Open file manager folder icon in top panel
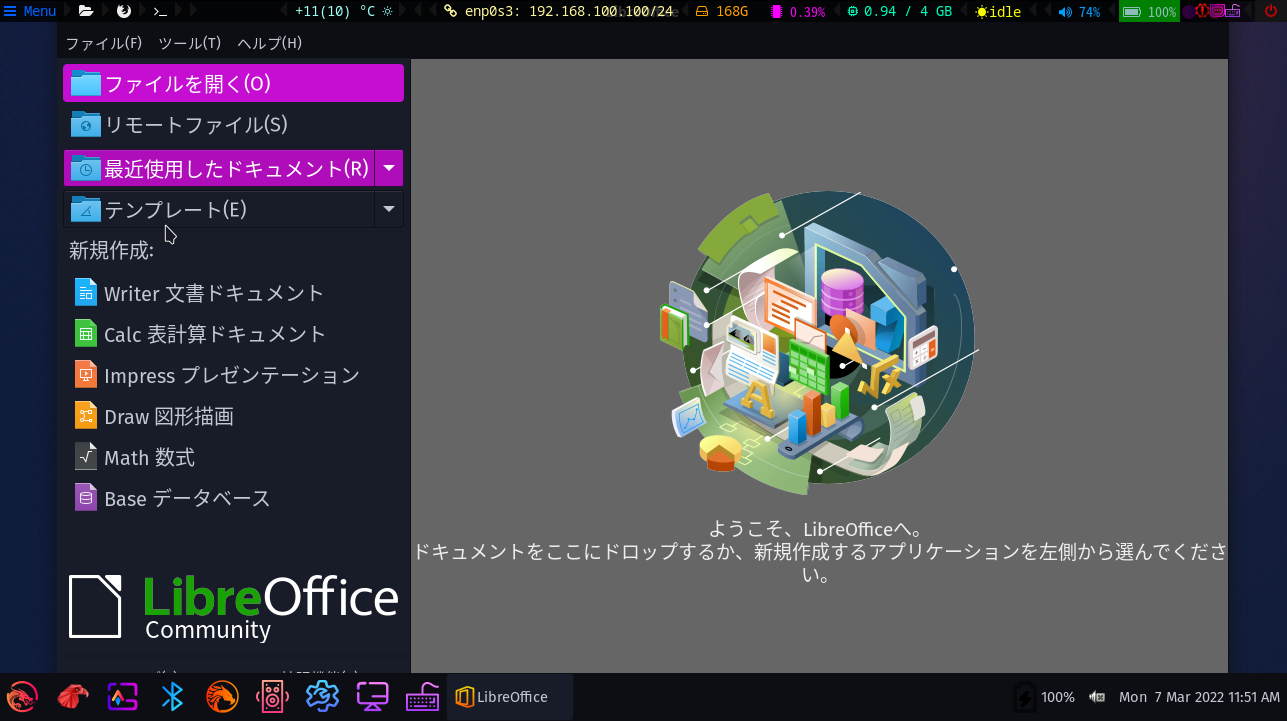Image resolution: width=1287 pixels, height=721 pixels. tap(86, 12)
